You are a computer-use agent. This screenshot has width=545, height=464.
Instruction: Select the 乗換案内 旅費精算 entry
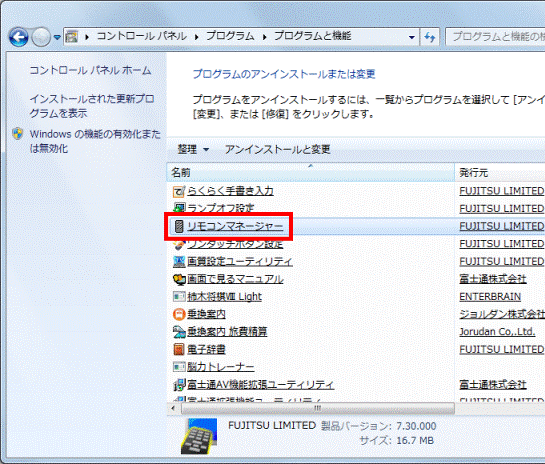coord(227,332)
